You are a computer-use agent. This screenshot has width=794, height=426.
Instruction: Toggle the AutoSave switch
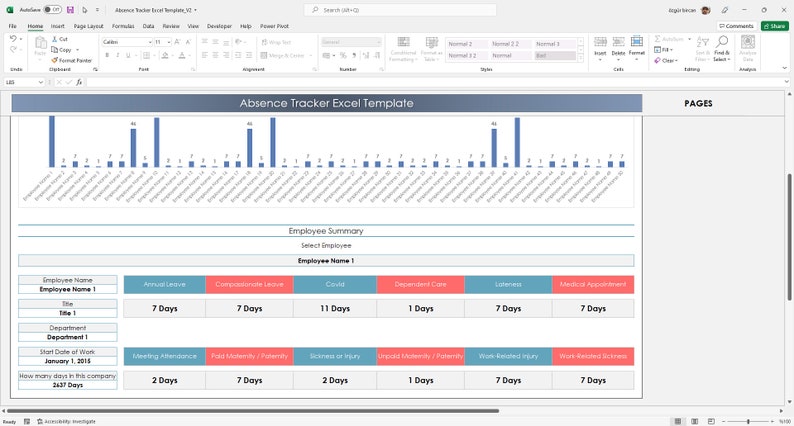click(x=52, y=10)
